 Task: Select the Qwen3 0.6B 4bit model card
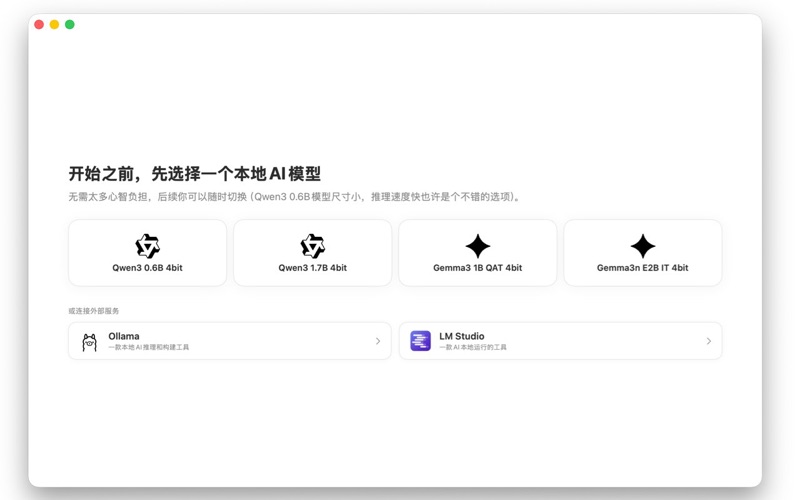coord(147,253)
